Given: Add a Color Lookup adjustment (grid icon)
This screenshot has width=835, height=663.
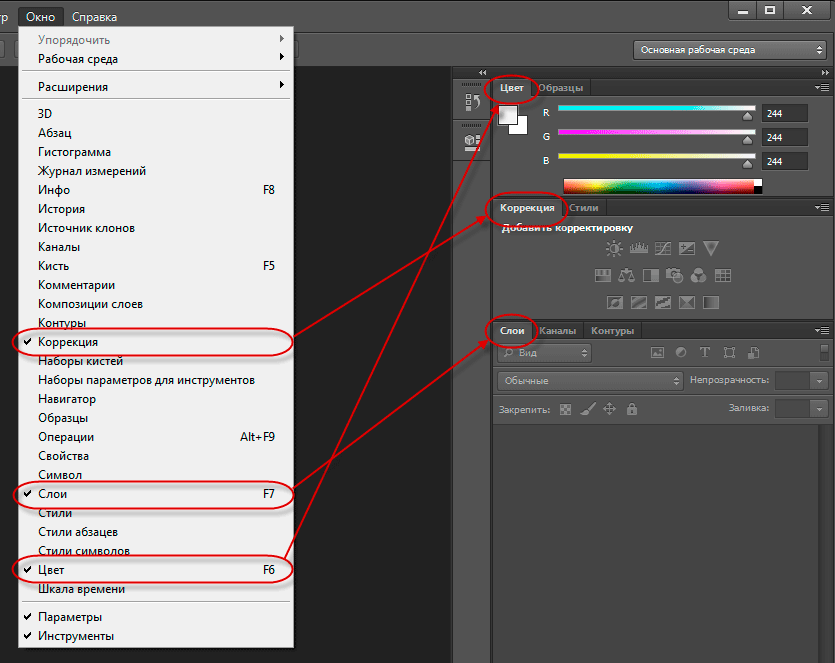Looking at the screenshot, I should tap(723, 275).
